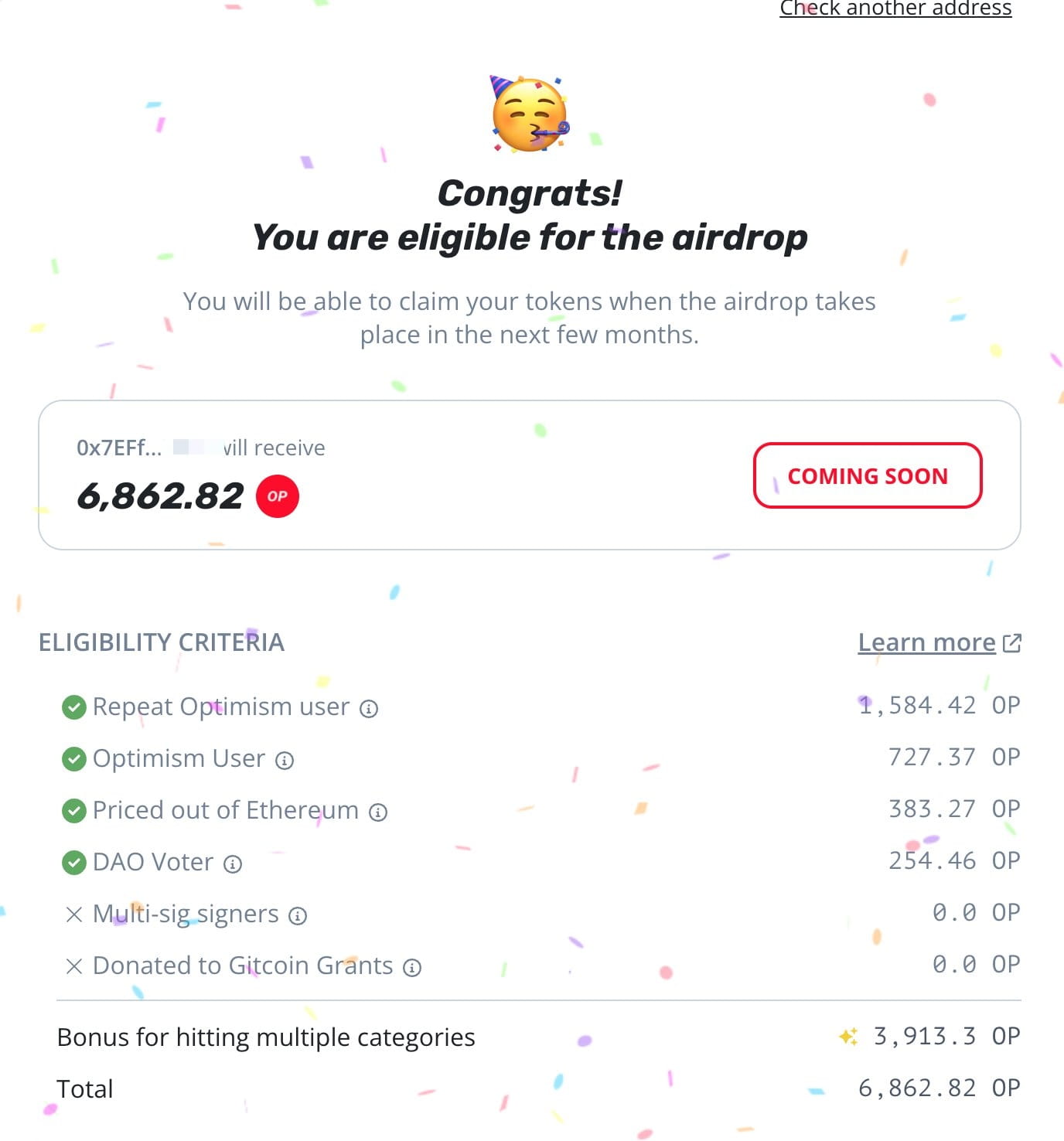The height and width of the screenshot is (1141, 1064).
Task: Click the COMING SOON button
Action: click(868, 475)
